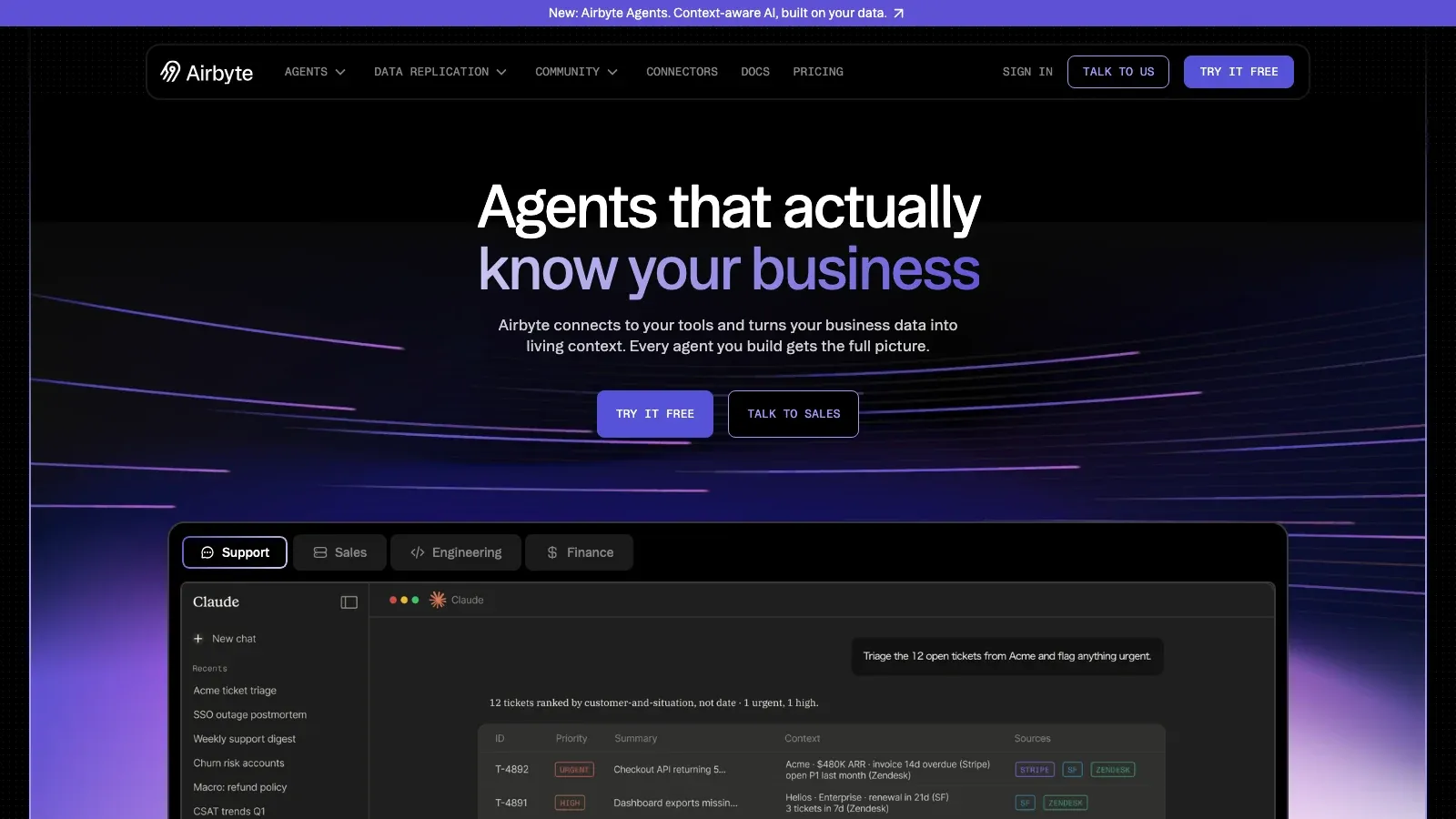Click the 'Checkout API returning 5...' summary

point(670,770)
